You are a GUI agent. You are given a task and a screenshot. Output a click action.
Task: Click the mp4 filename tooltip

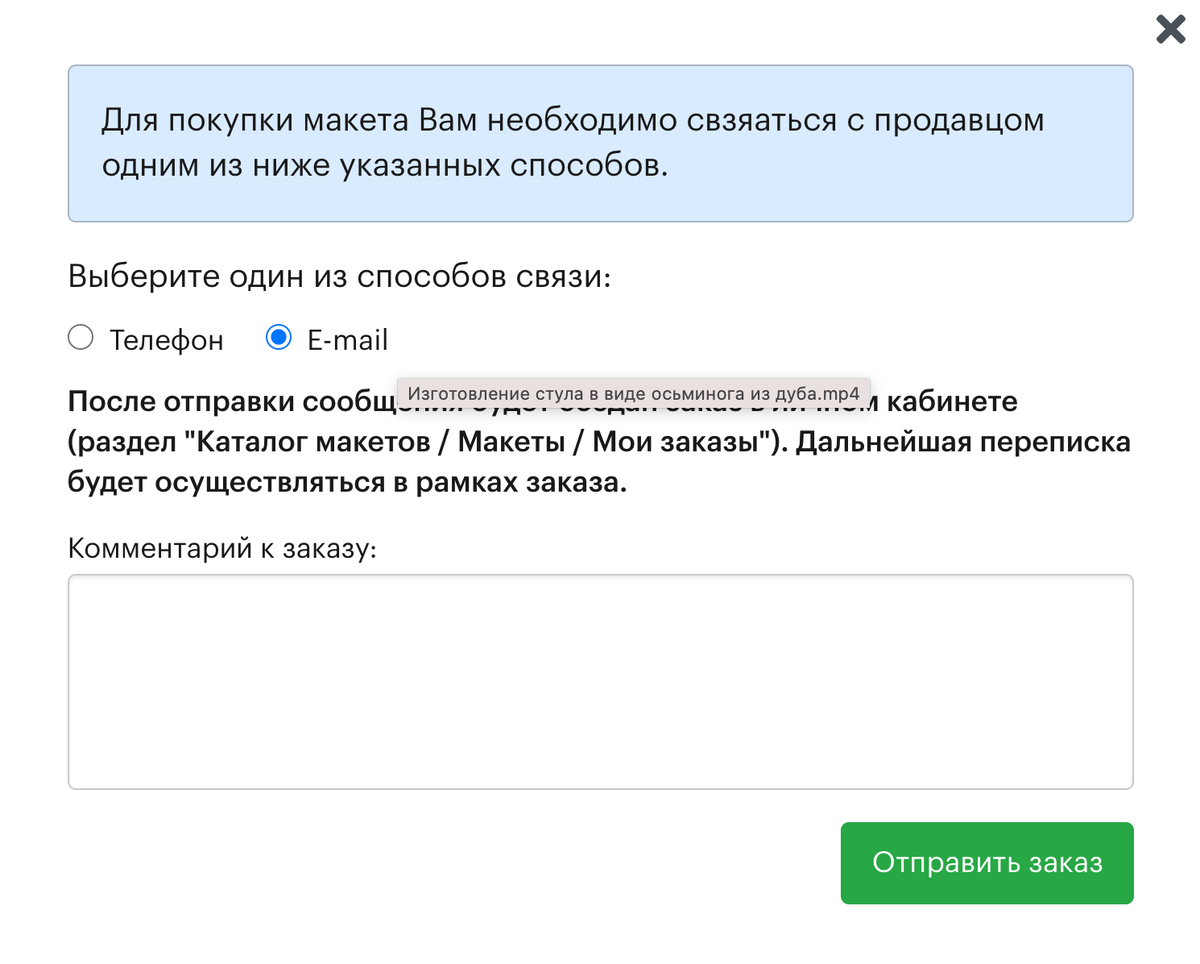633,393
